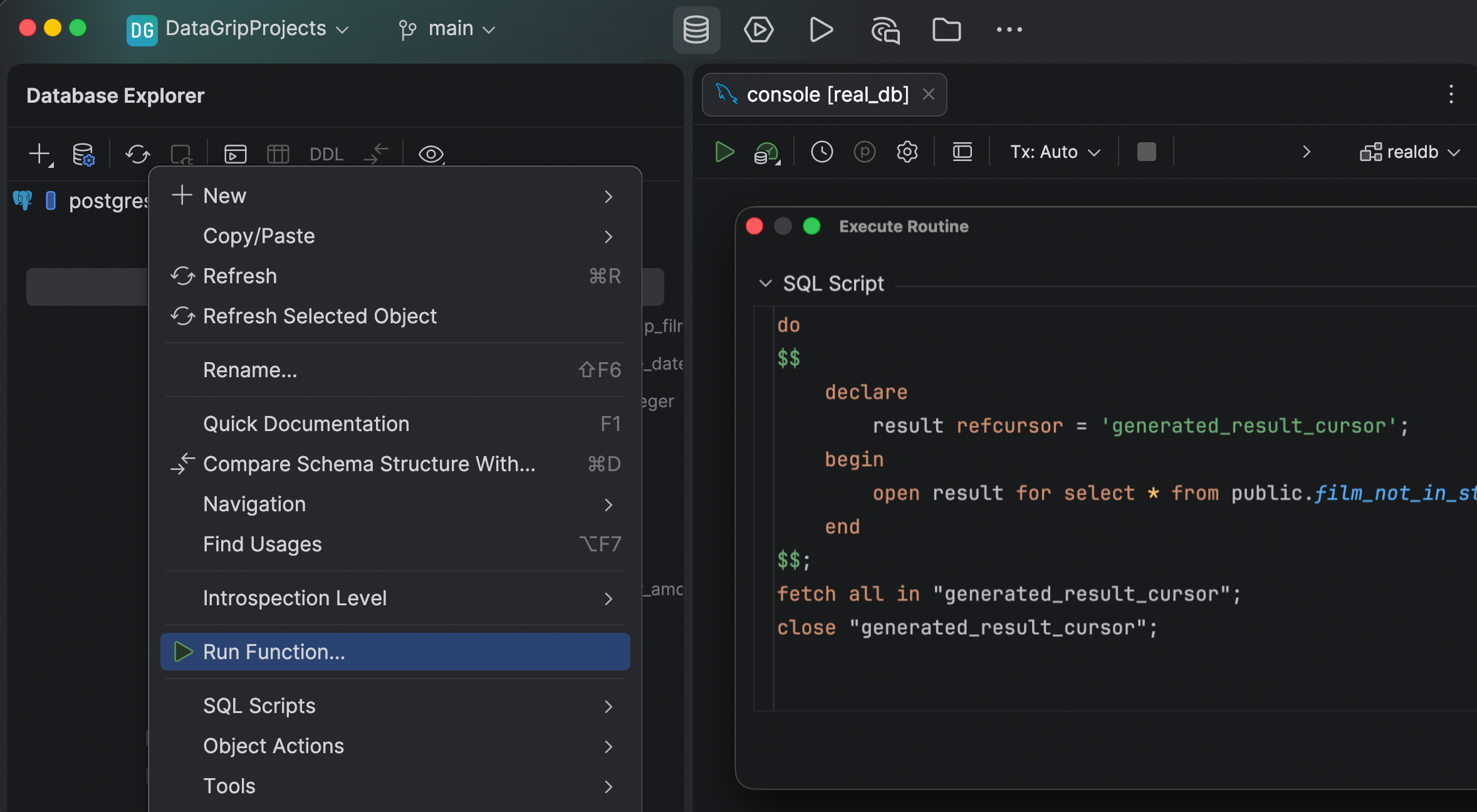Select Find Usages menu item
This screenshot has height=812, width=1477.
click(x=395, y=544)
